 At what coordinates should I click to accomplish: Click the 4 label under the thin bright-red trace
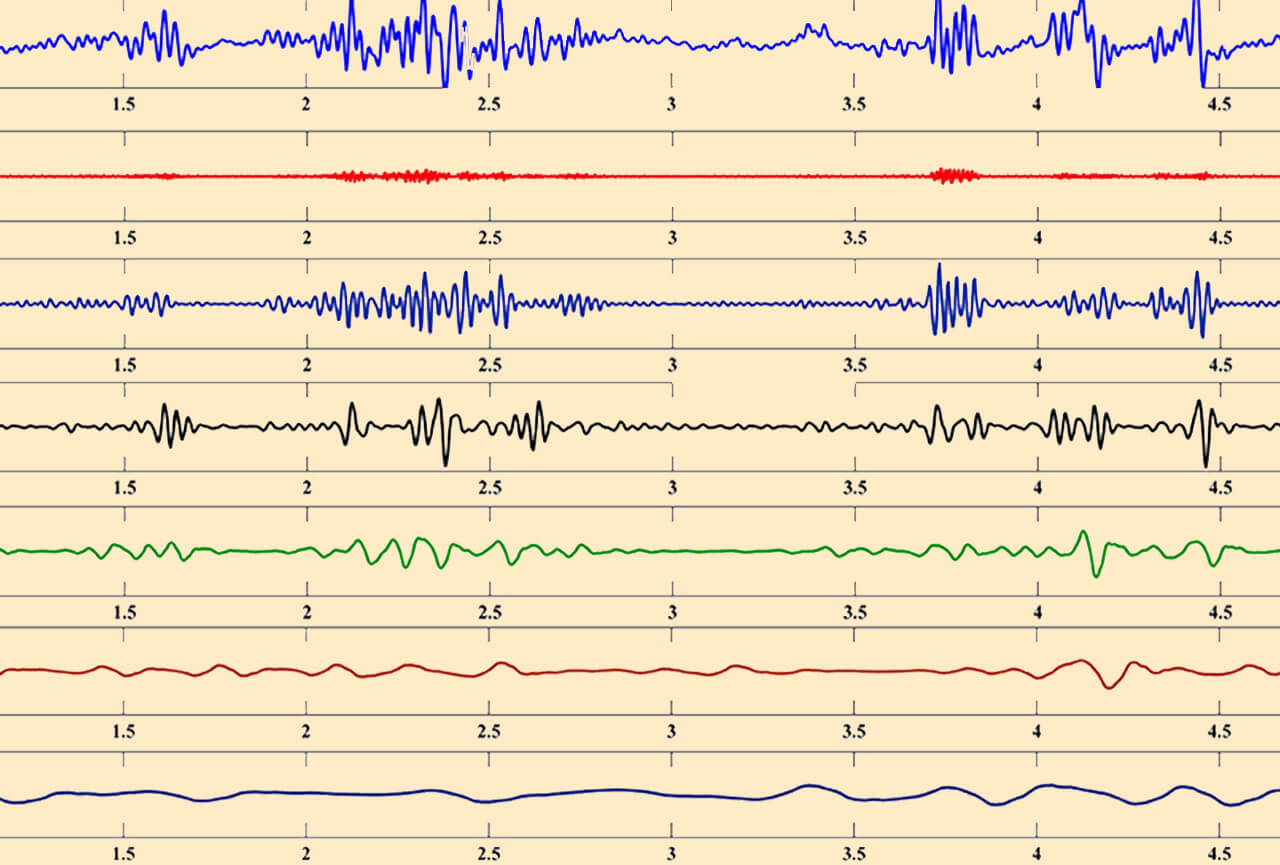pos(1038,238)
